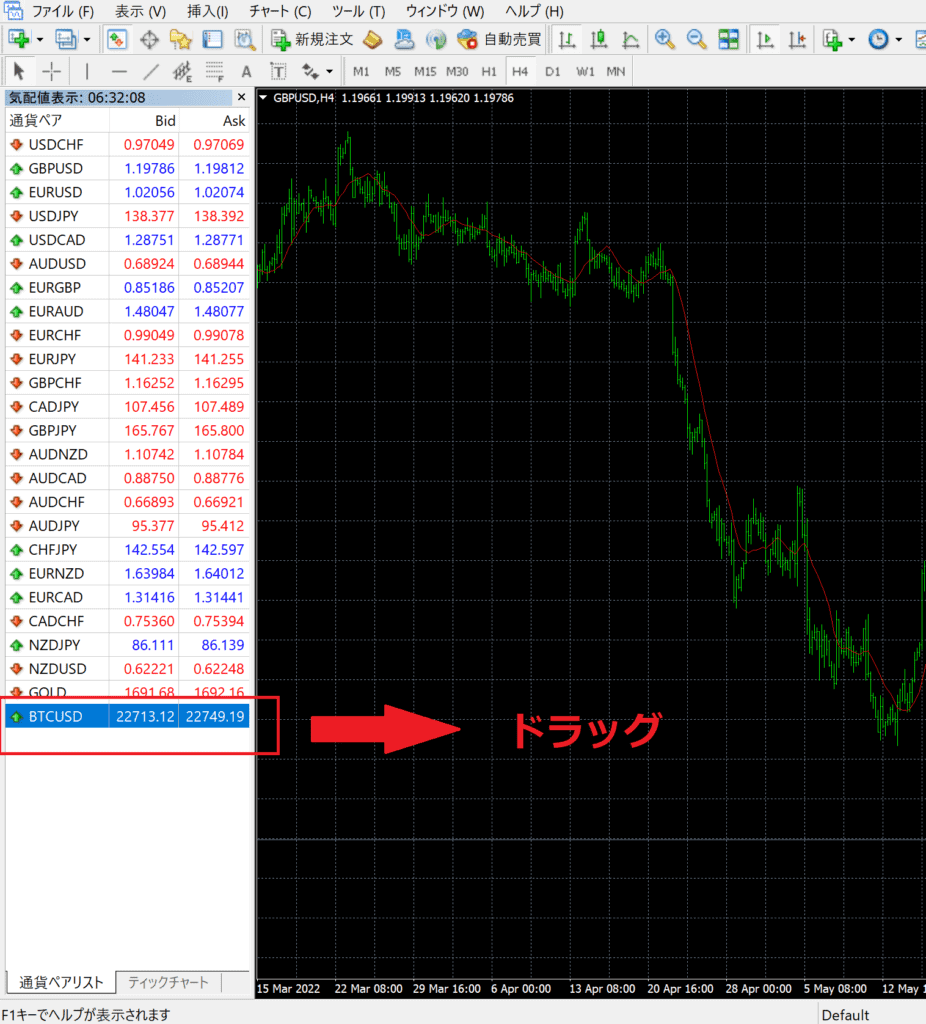
Task: Switch chart to candlestick display icon
Action: 599,40
